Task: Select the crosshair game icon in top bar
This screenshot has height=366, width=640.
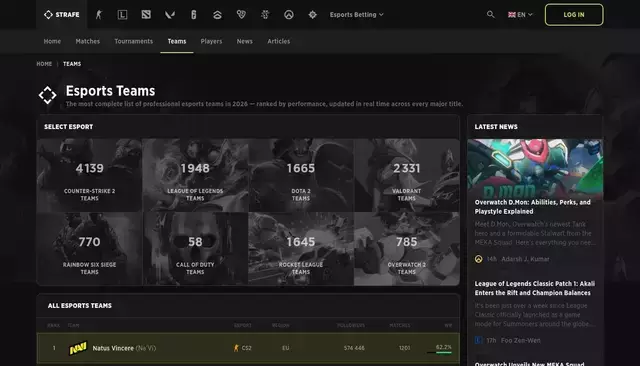Action: (313, 15)
